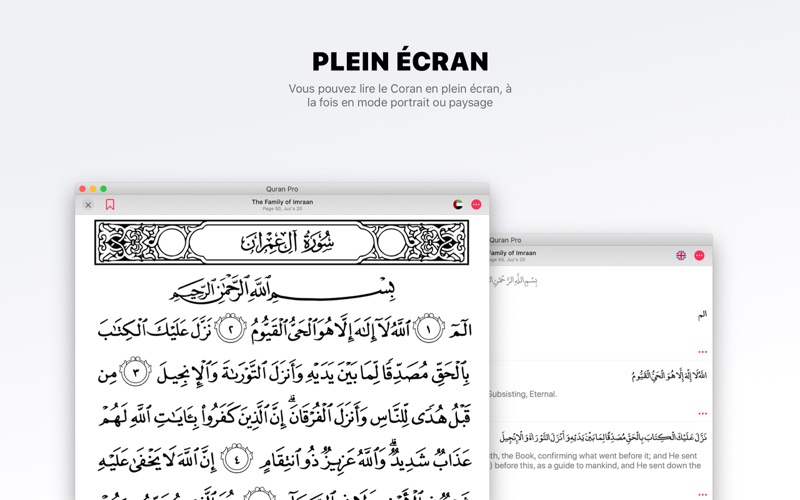Open the three-dot menu under 'Subsisting, Eternal.'
The width and height of the screenshot is (800, 500).
pyautogui.click(x=703, y=414)
